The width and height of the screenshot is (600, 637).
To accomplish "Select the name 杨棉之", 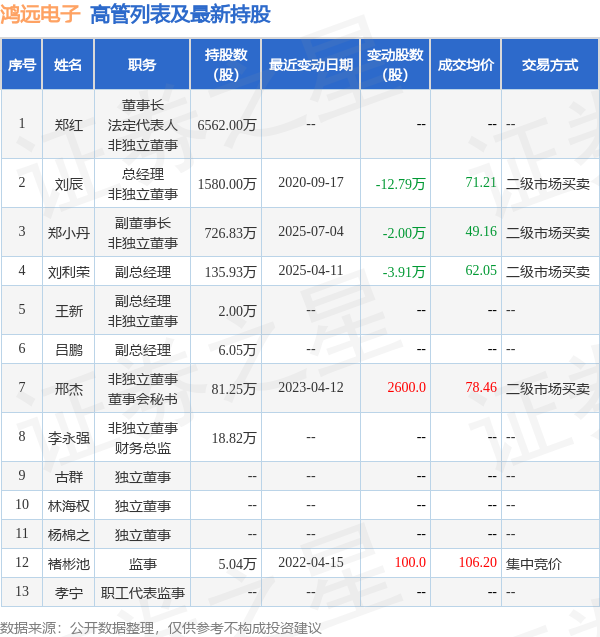I will [69, 535].
